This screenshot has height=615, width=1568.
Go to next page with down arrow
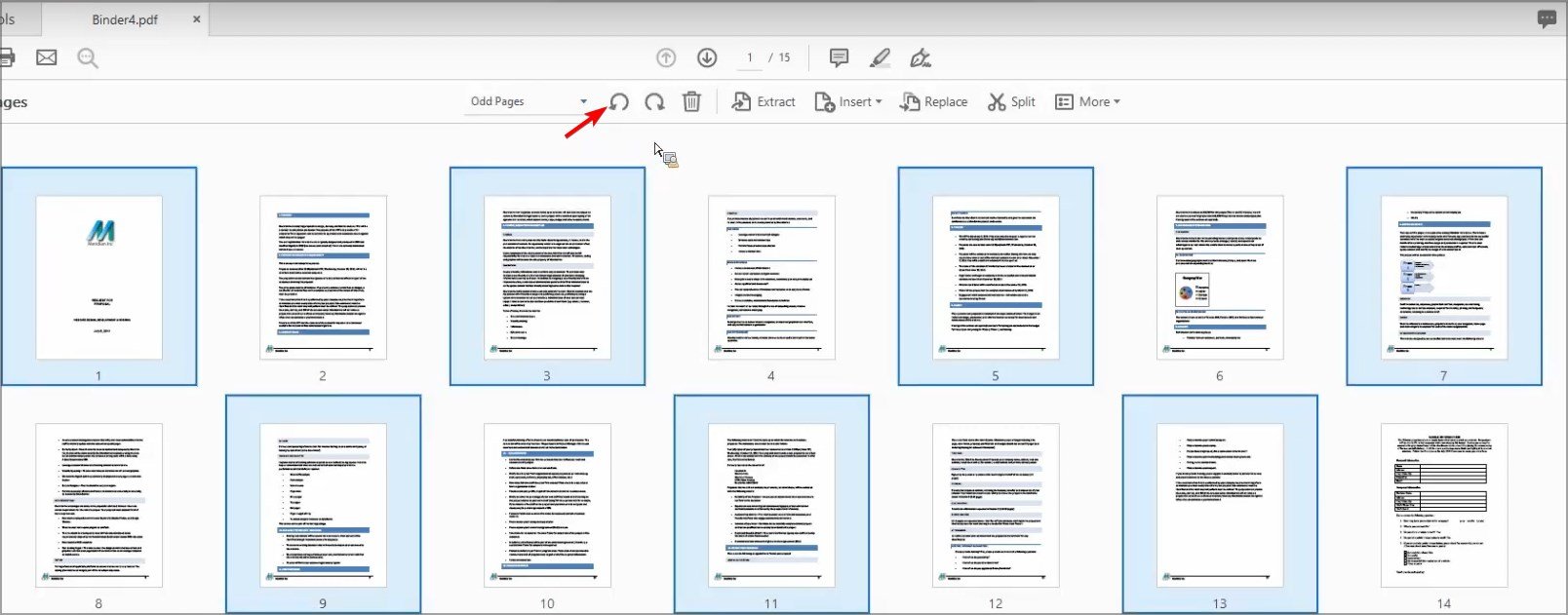(707, 58)
